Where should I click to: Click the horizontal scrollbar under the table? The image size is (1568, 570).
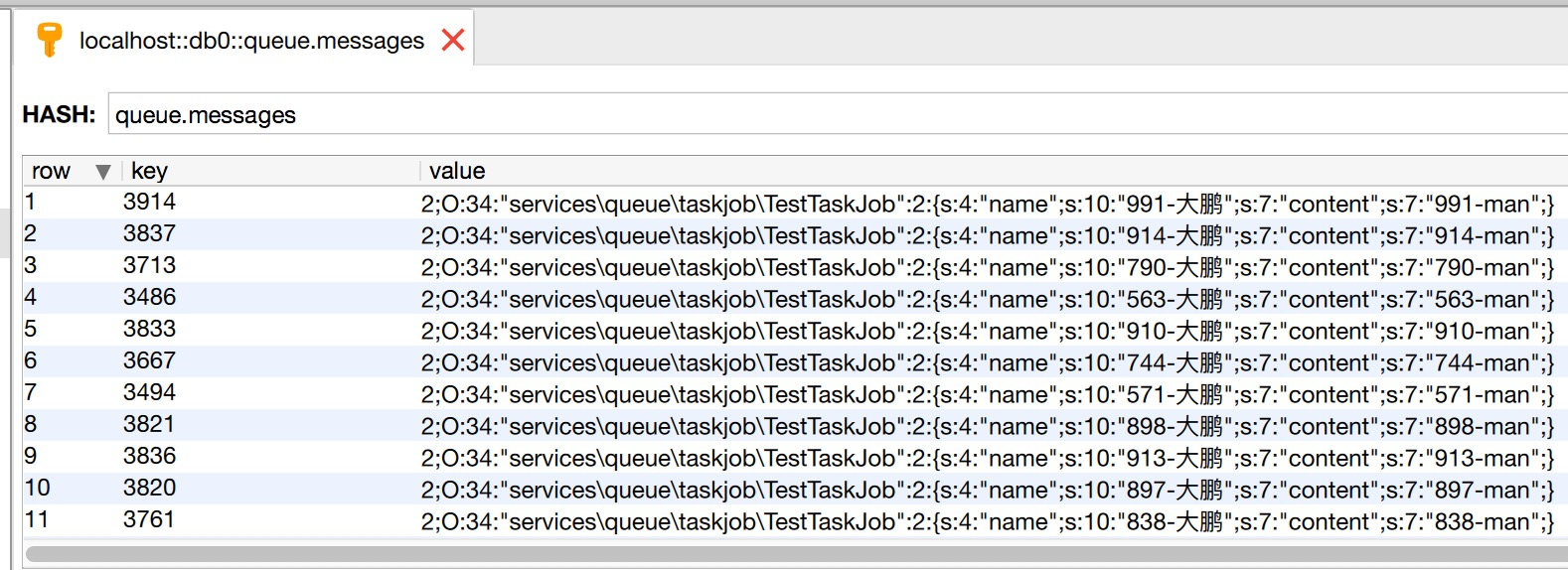tap(795, 553)
